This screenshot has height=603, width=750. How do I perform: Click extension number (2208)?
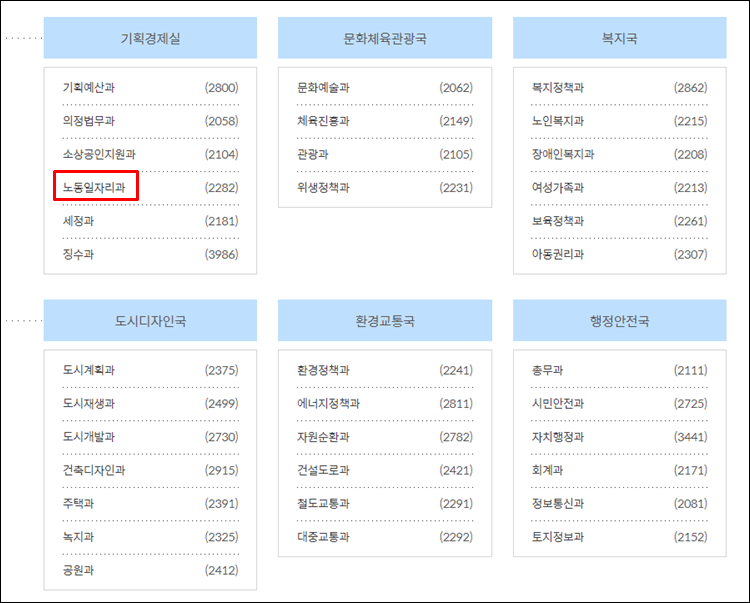click(691, 154)
